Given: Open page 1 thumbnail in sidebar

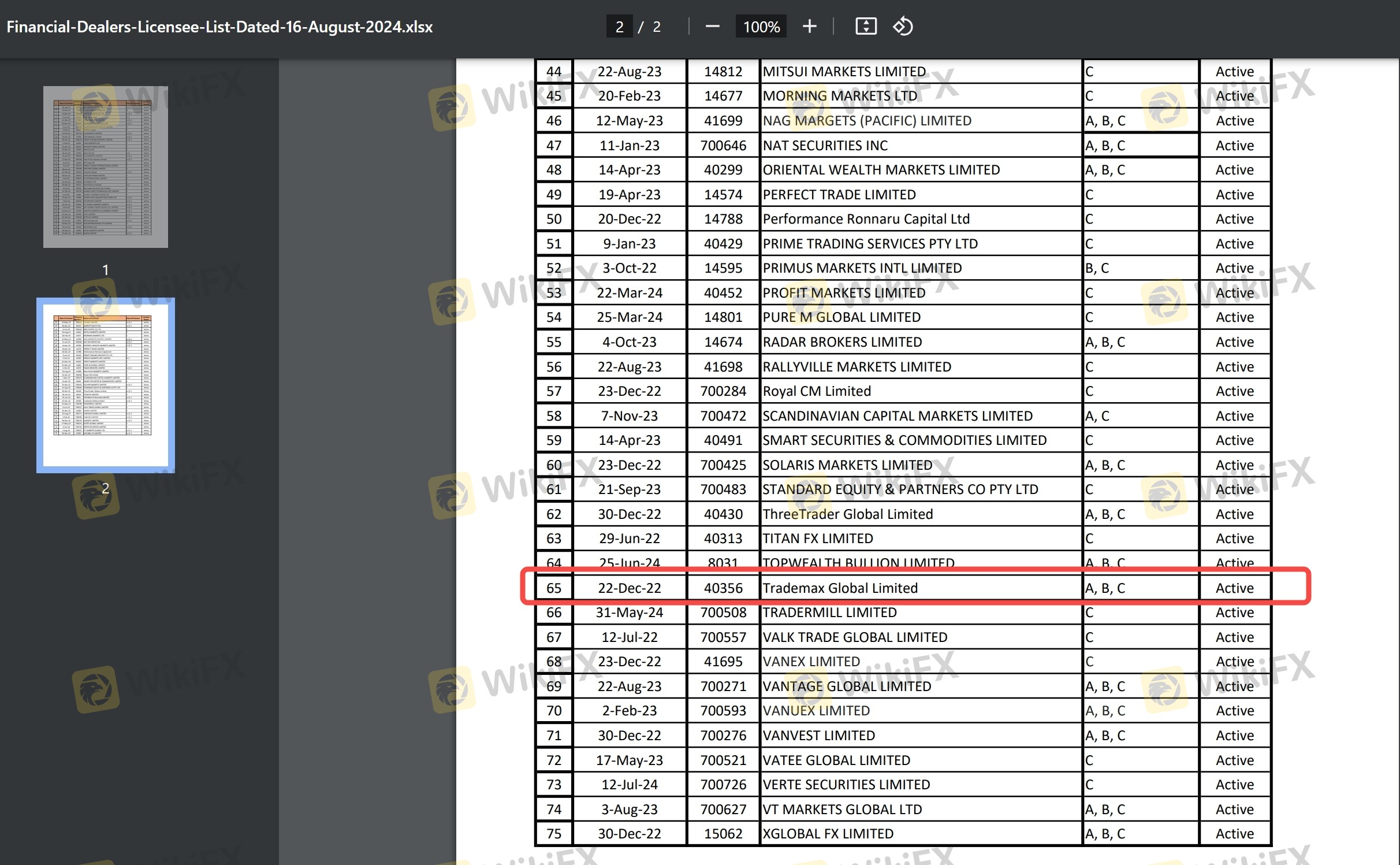Looking at the screenshot, I should (x=105, y=167).
